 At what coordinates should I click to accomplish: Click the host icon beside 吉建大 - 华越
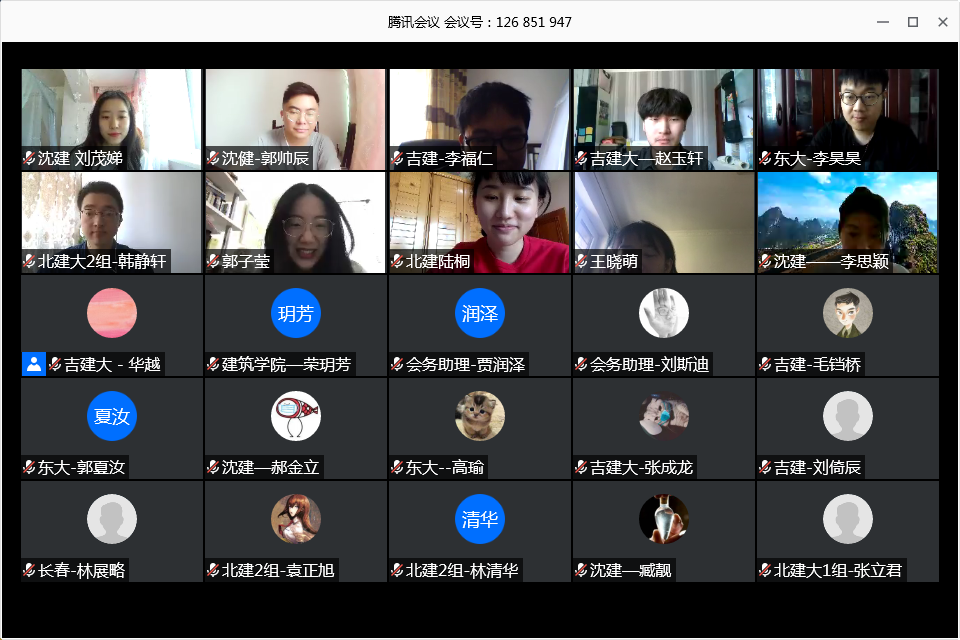[34, 364]
